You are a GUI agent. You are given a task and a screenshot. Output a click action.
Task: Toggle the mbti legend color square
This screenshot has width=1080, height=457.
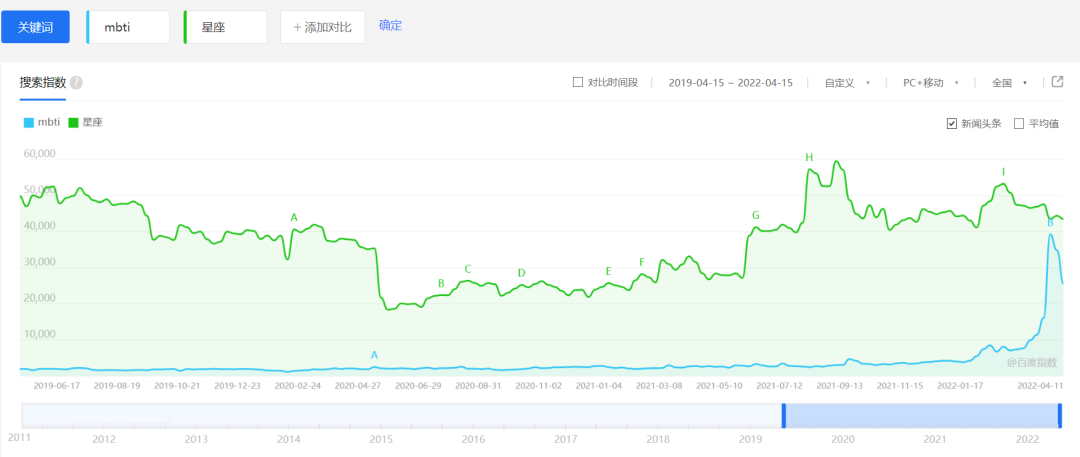click(x=28, y=123)
